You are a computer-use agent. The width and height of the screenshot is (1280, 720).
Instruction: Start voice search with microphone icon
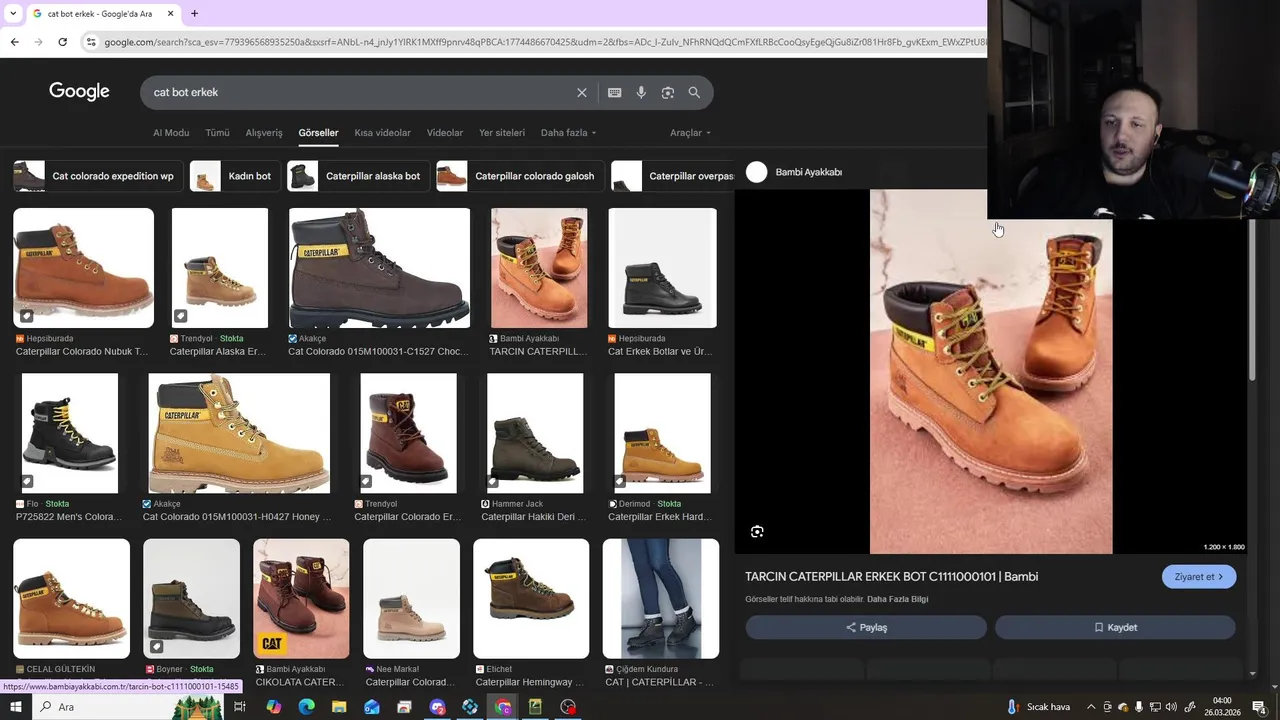pos(641,92)
